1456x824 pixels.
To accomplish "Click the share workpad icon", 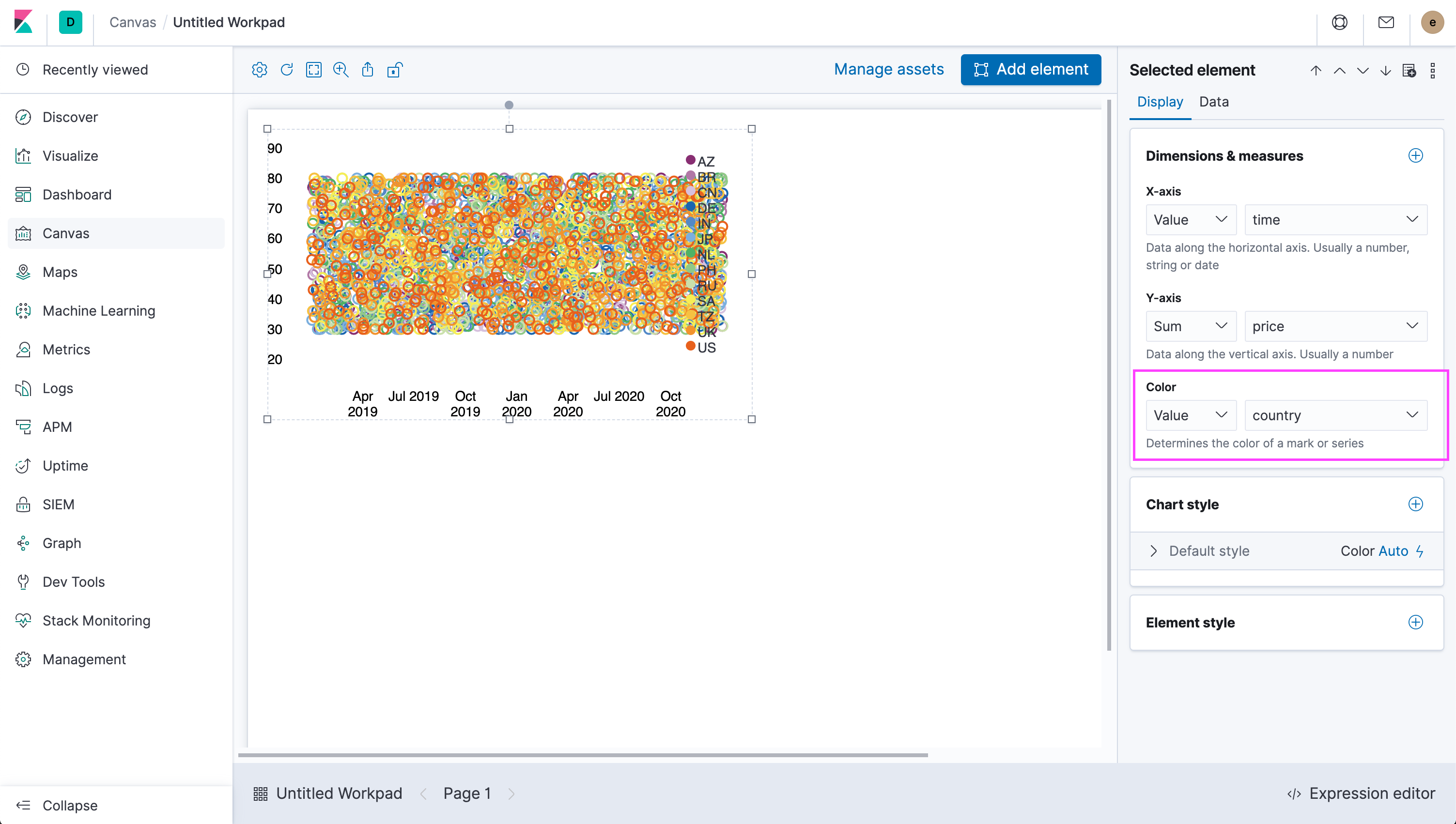I will (x=368, y=70).
